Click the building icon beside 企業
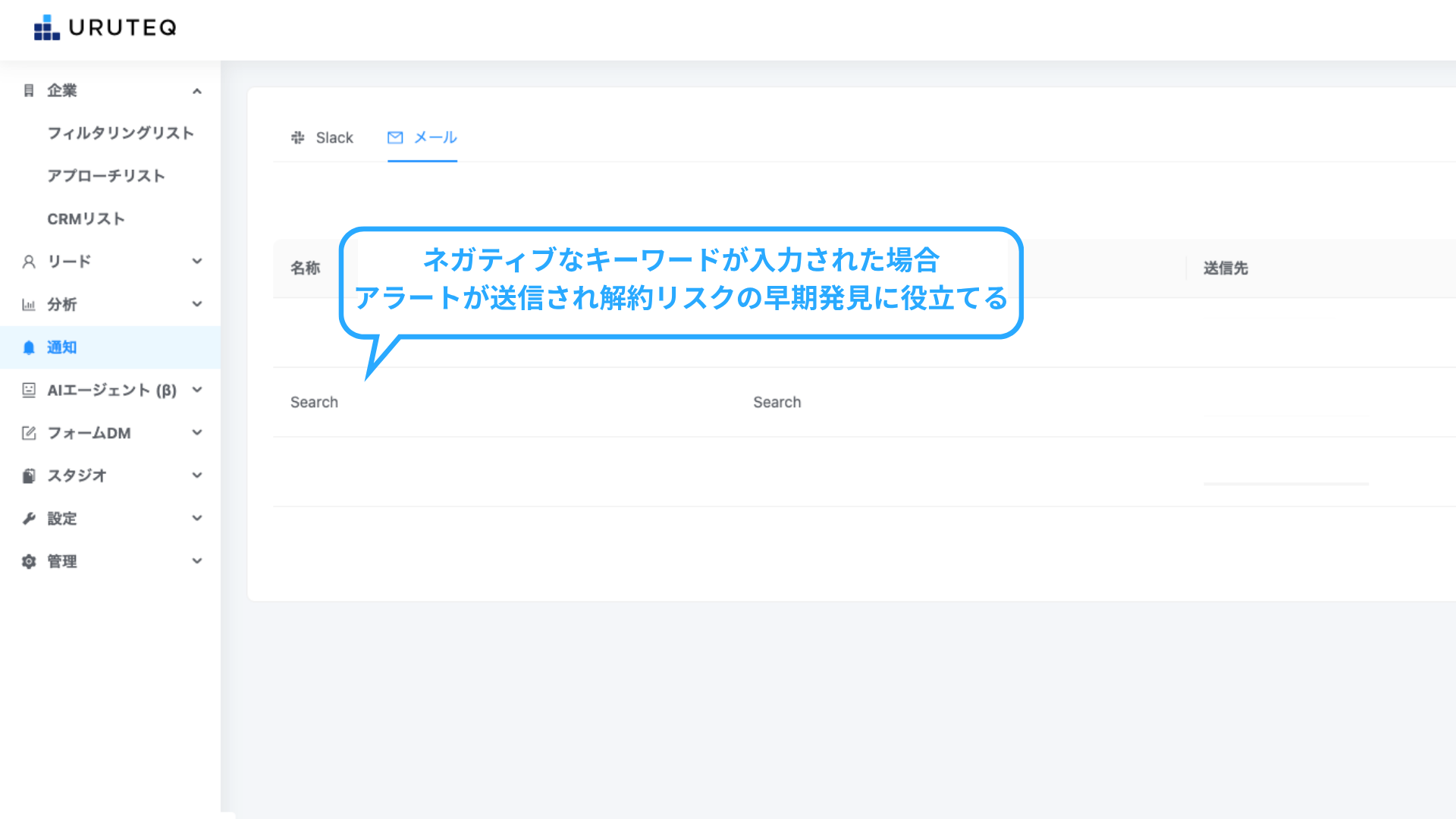 (29, 91)
